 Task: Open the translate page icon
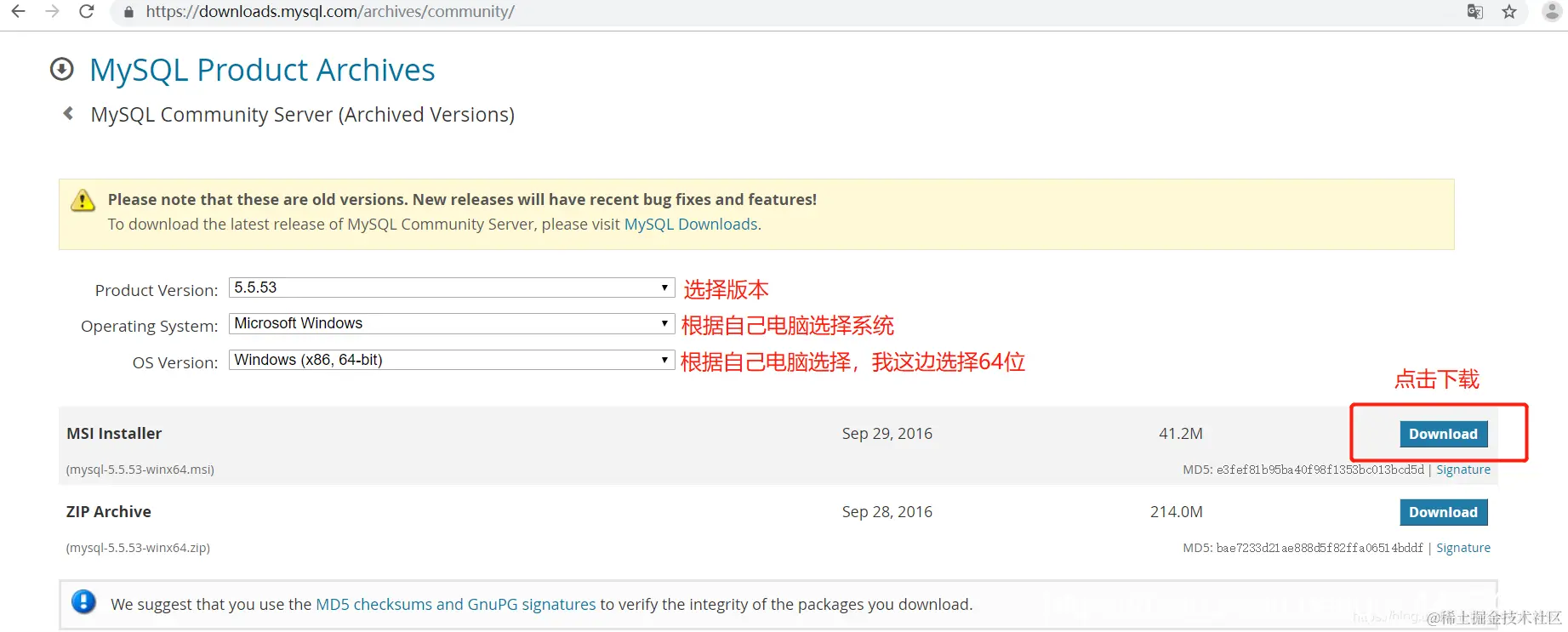[1475, 12]
